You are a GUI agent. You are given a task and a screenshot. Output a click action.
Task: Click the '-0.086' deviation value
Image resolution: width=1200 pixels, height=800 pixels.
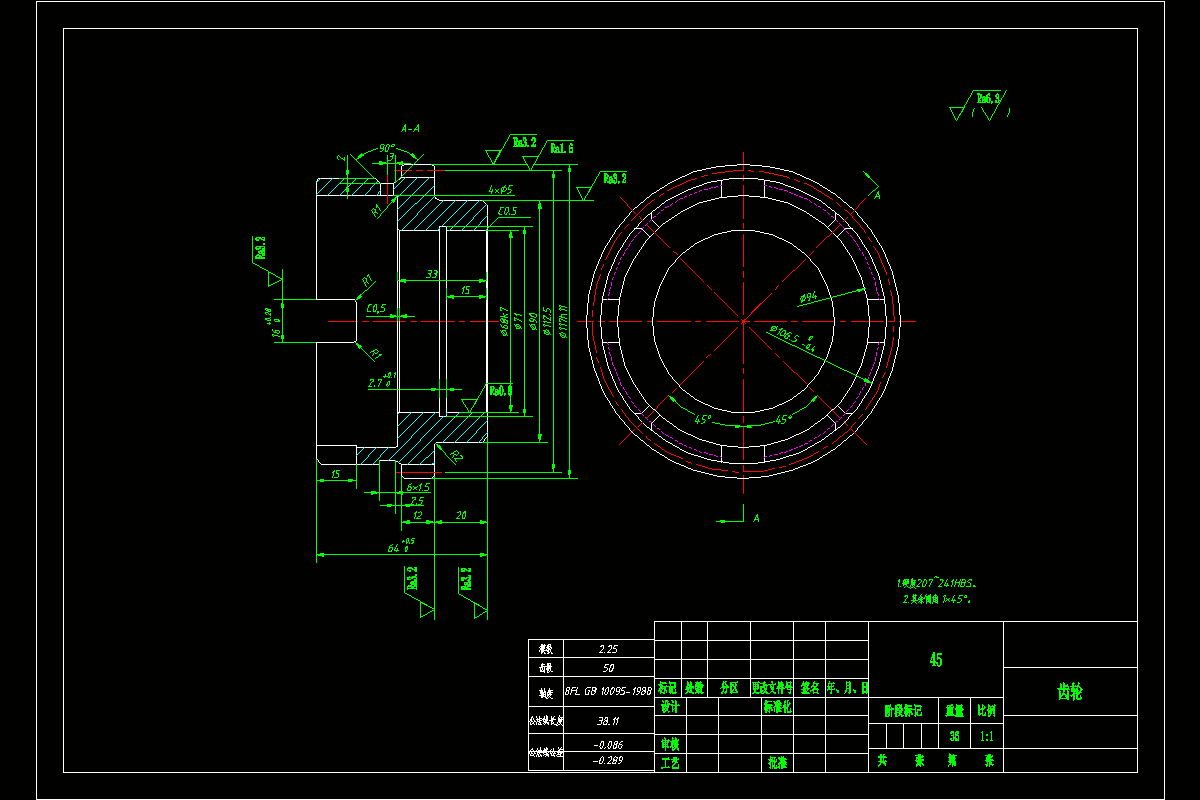pyautogui.click(x=609, y=745)
